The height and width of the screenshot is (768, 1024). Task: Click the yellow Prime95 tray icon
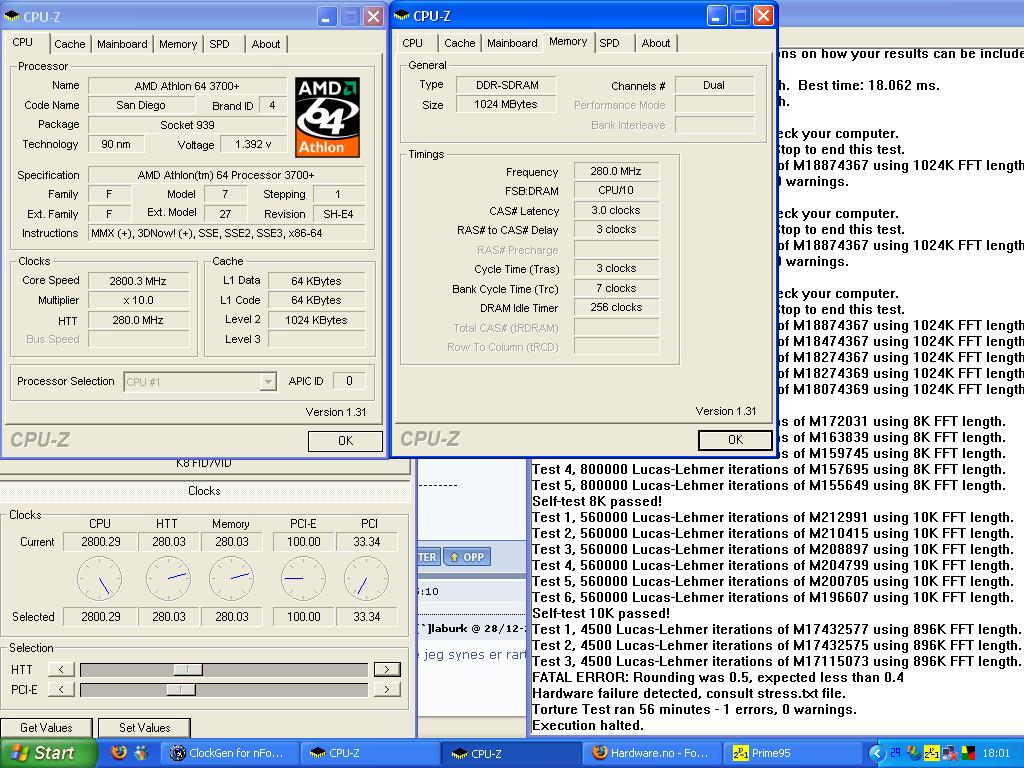pyautogui.click(x=932, y=753)
